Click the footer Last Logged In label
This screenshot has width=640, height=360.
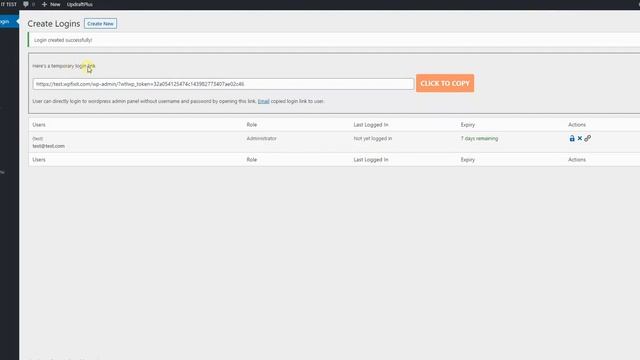(371, 160)
